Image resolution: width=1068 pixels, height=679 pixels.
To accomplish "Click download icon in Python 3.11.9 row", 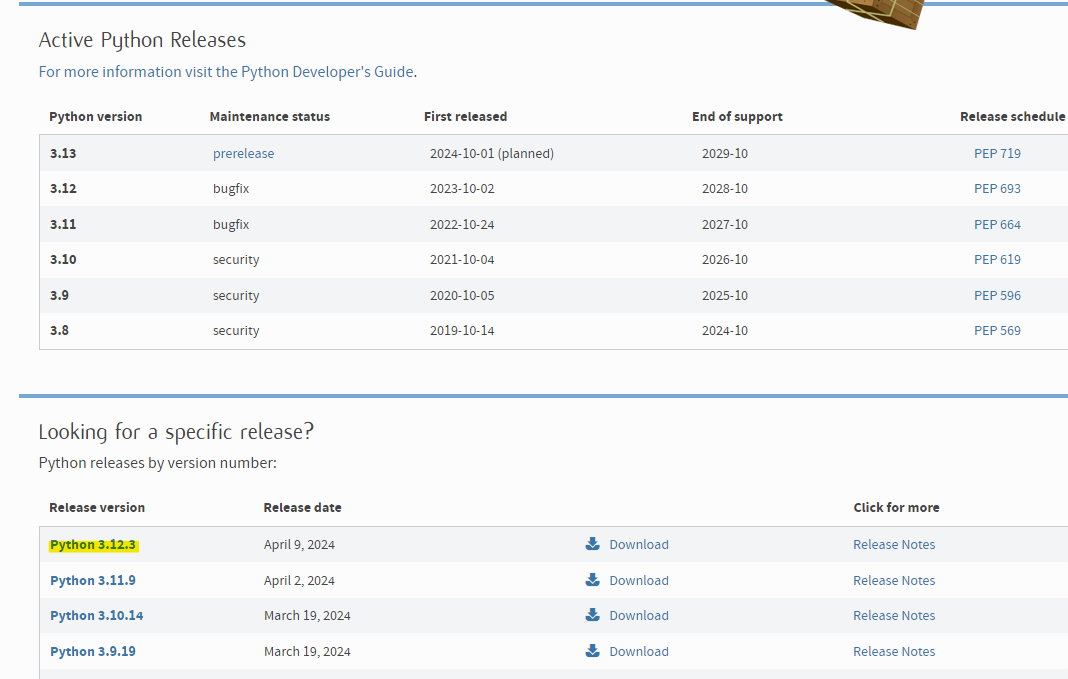I will [x=593, y=580].
